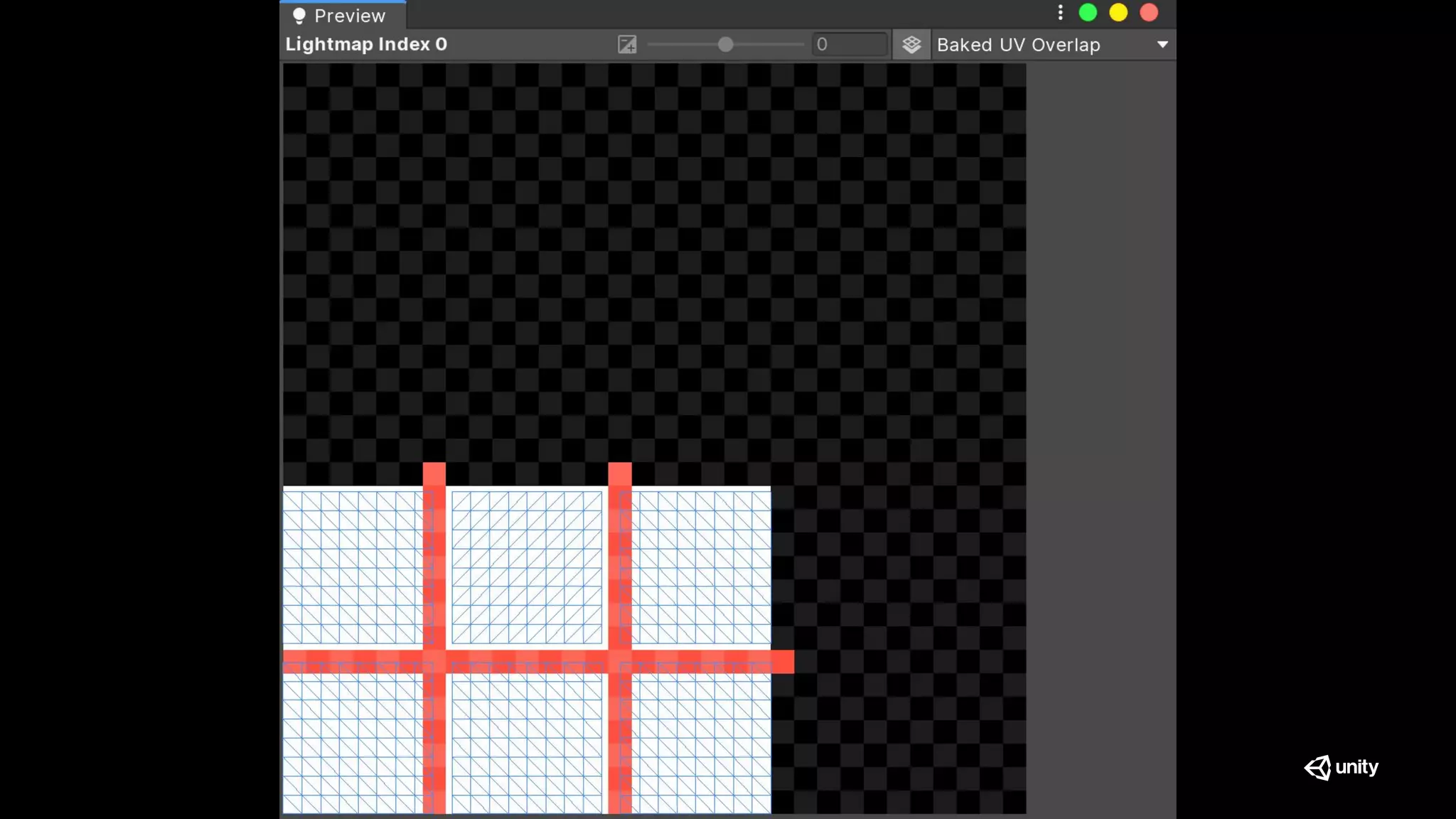Screen dimensions: 1456x819
Task: Click the exposure icon beside the slider
Action: (x=627, y=45)
